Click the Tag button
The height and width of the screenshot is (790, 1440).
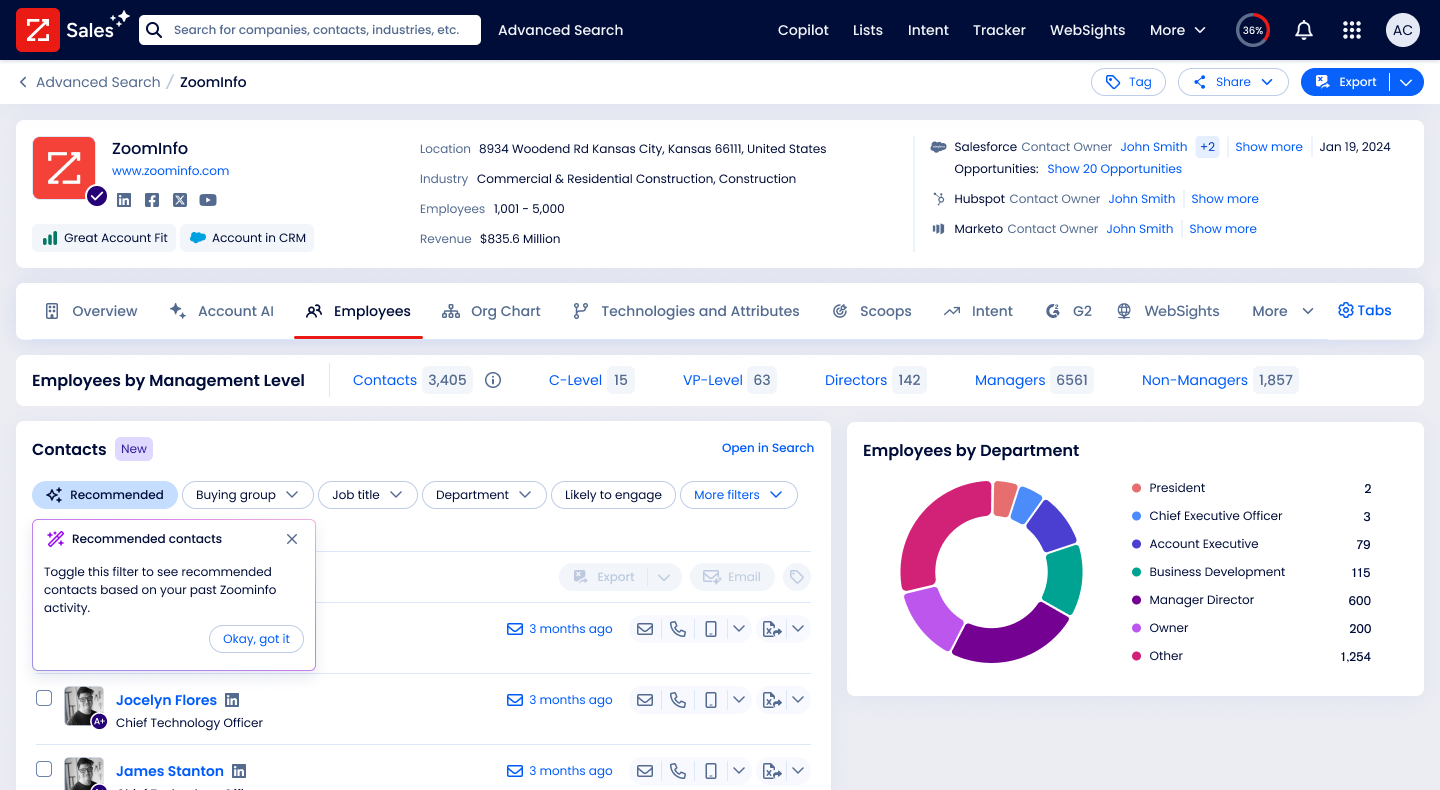1128,82
